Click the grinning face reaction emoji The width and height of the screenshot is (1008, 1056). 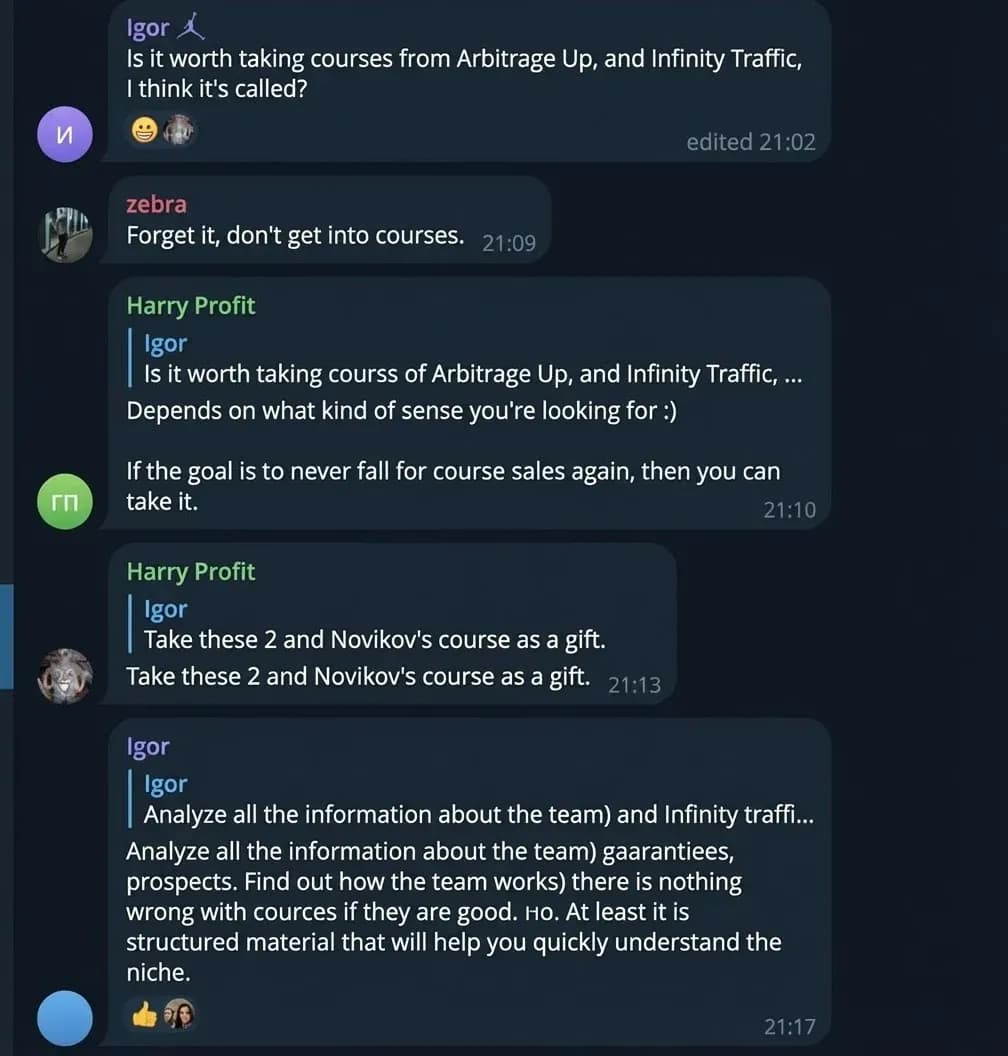pyautogui.click(x=144, y=130)
